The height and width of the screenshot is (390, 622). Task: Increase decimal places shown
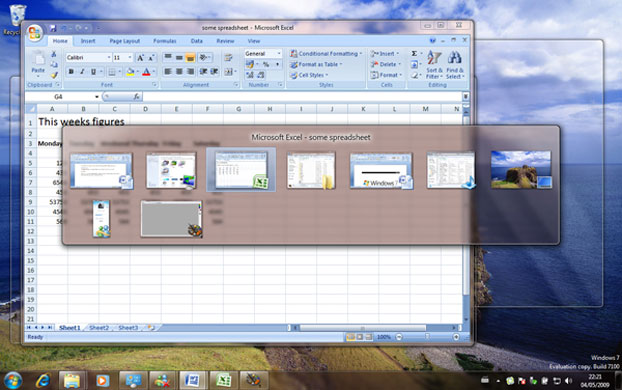coord(250,75)
